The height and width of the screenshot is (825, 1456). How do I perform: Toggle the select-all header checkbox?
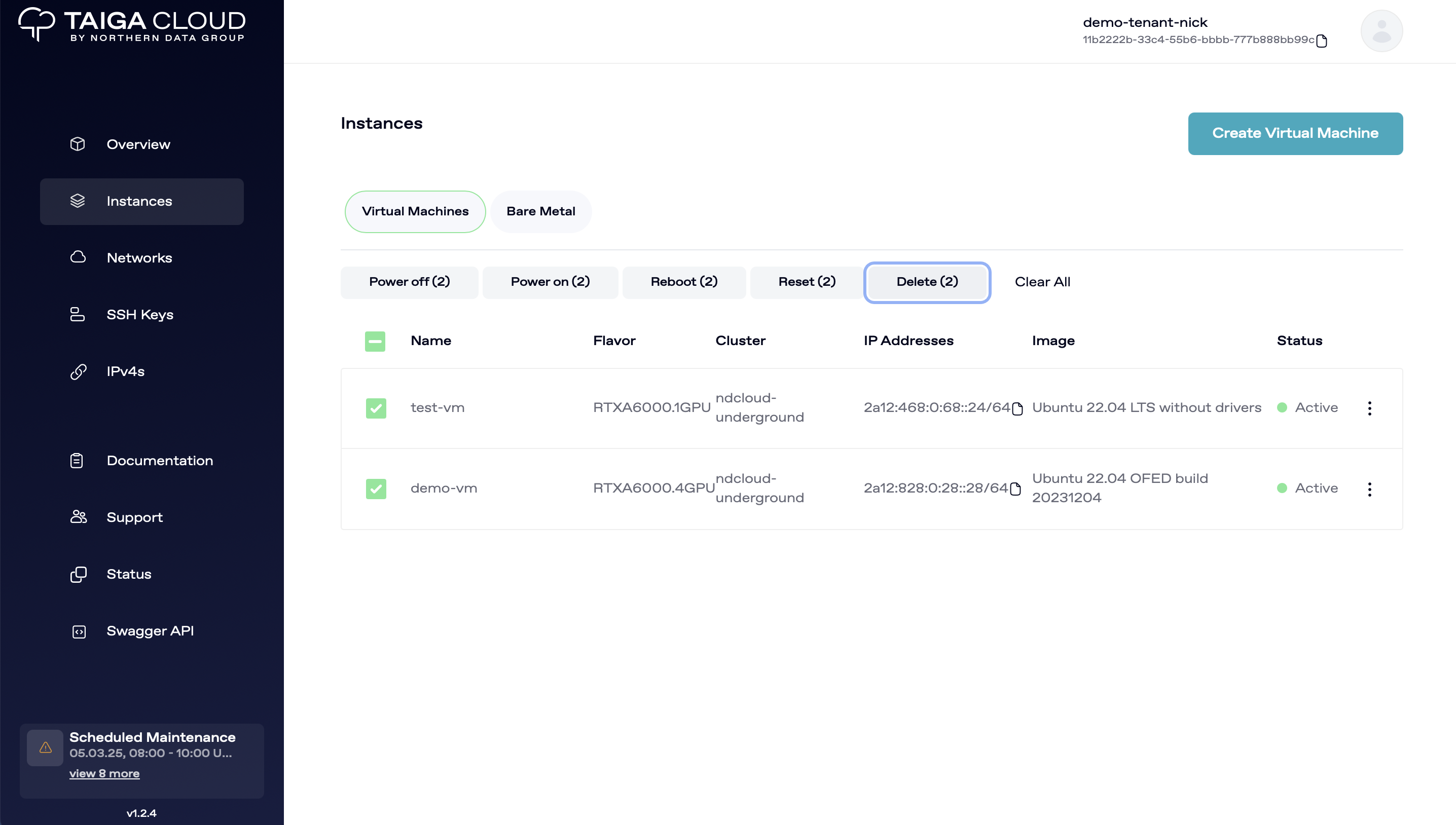[375, 341]
